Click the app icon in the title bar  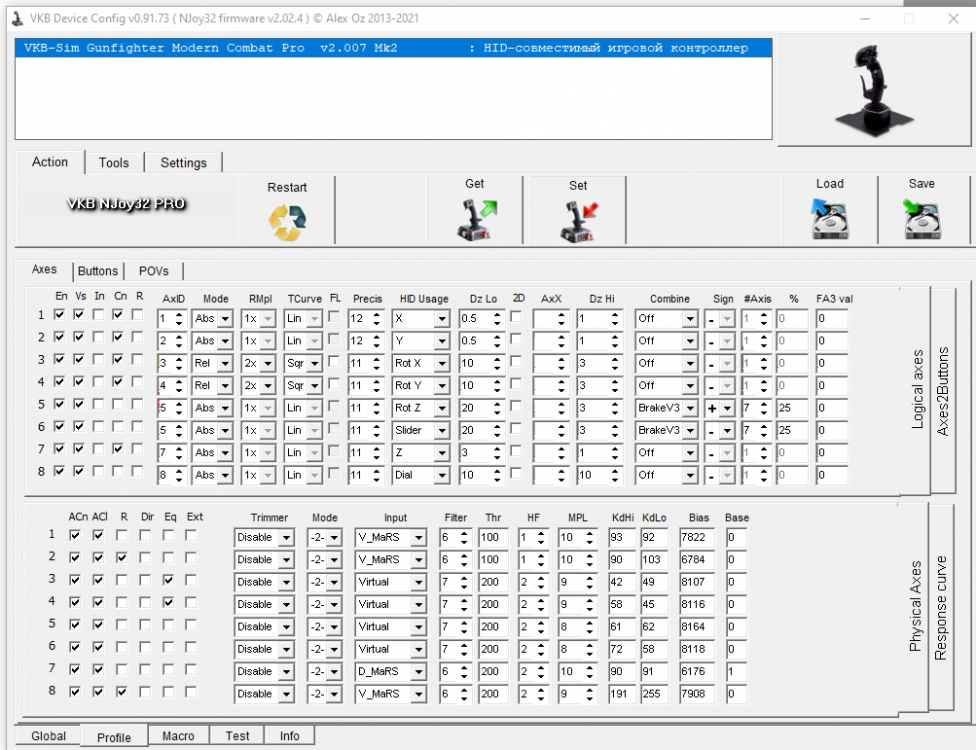pos(17,19)
